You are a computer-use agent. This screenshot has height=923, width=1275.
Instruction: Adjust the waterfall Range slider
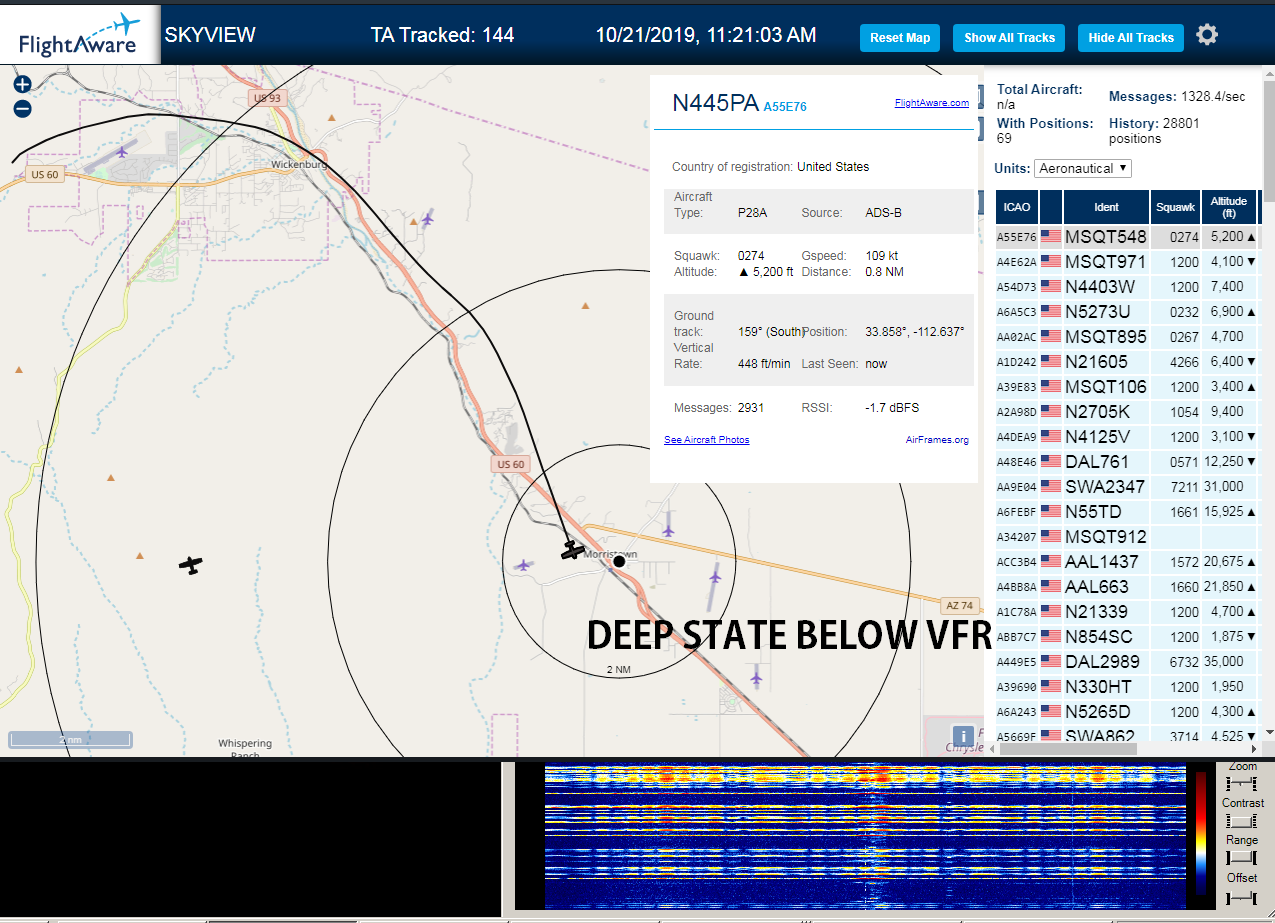1241,857
